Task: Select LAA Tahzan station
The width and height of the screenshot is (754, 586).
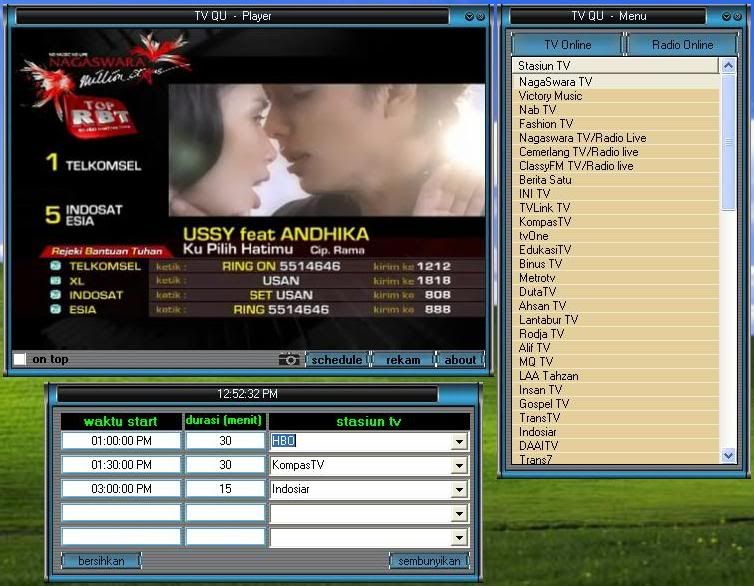Action: click(616, 375)
